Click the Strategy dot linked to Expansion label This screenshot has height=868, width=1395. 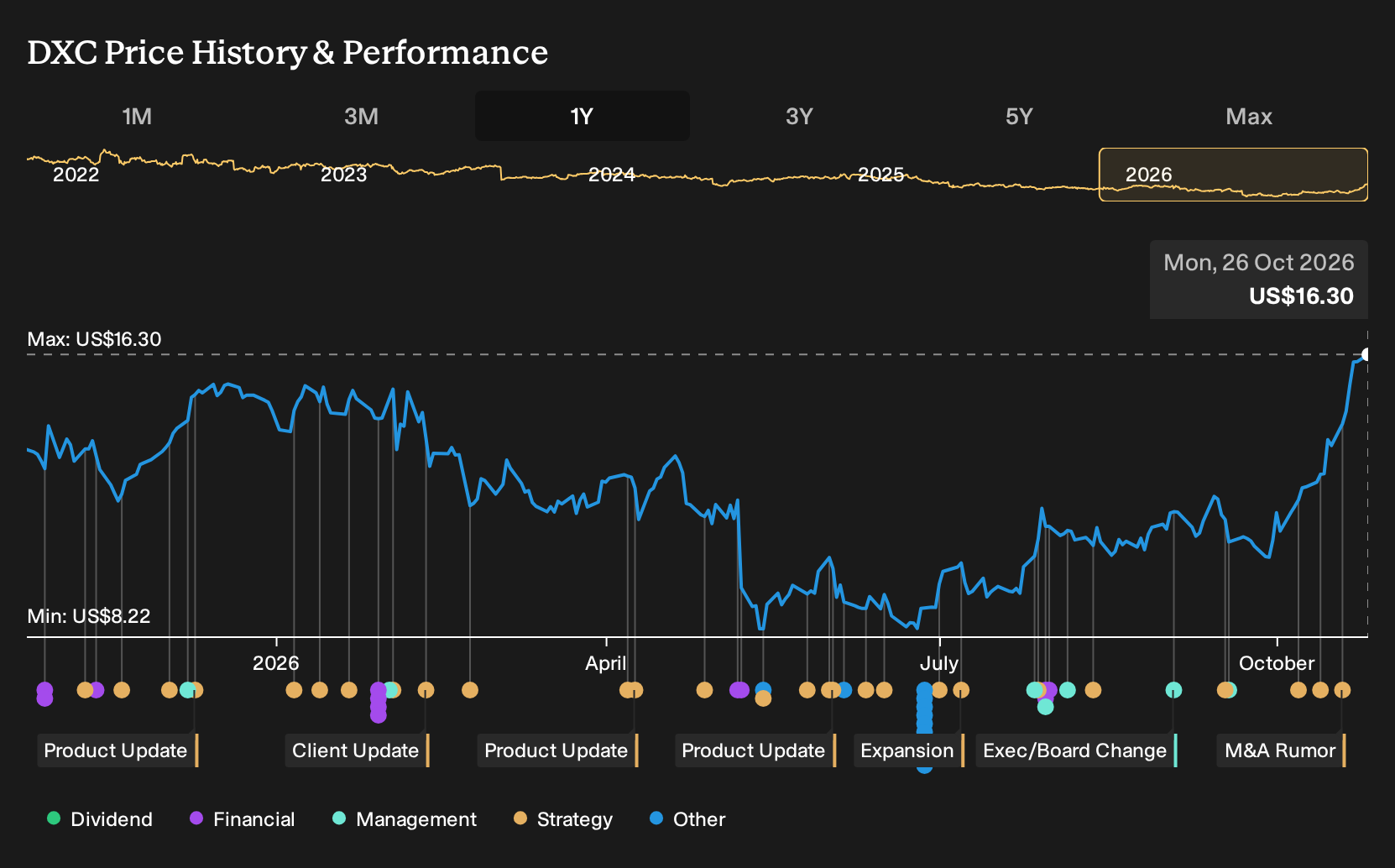(x=961, y=690)
